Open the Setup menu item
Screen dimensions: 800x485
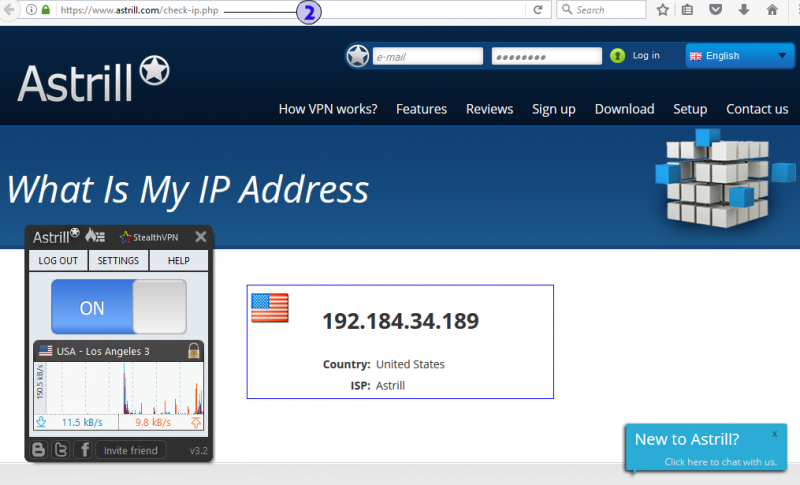(690, 109)
